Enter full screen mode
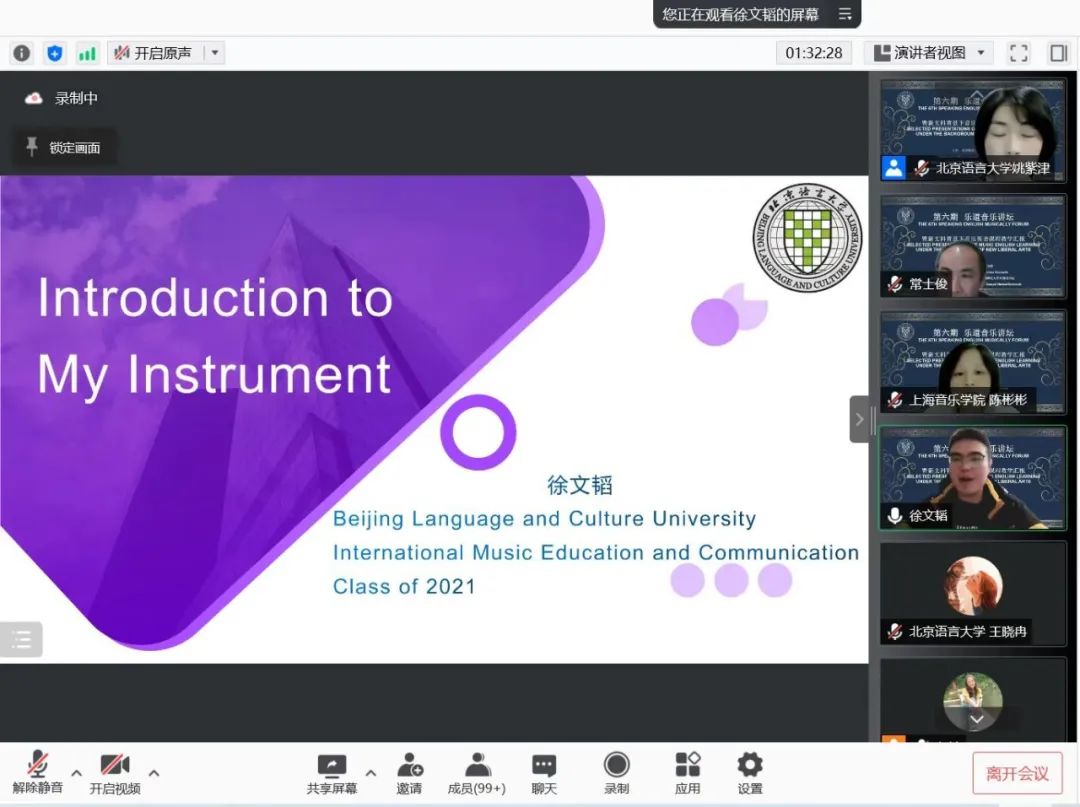1080x807 pixels. pos(1019,53)
